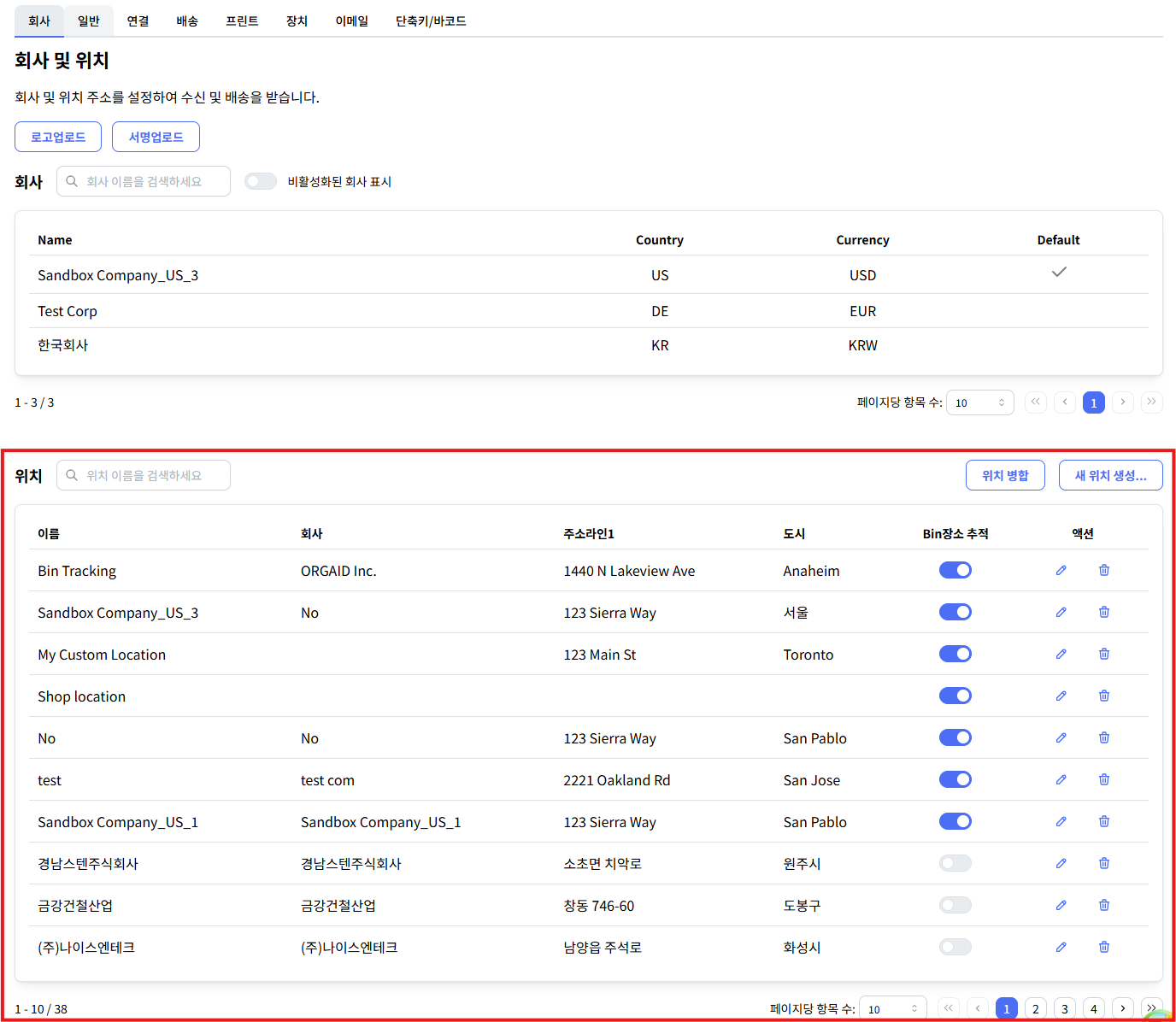
Task: Click the 서명업로드 button
Action: [x=156, y=137]
